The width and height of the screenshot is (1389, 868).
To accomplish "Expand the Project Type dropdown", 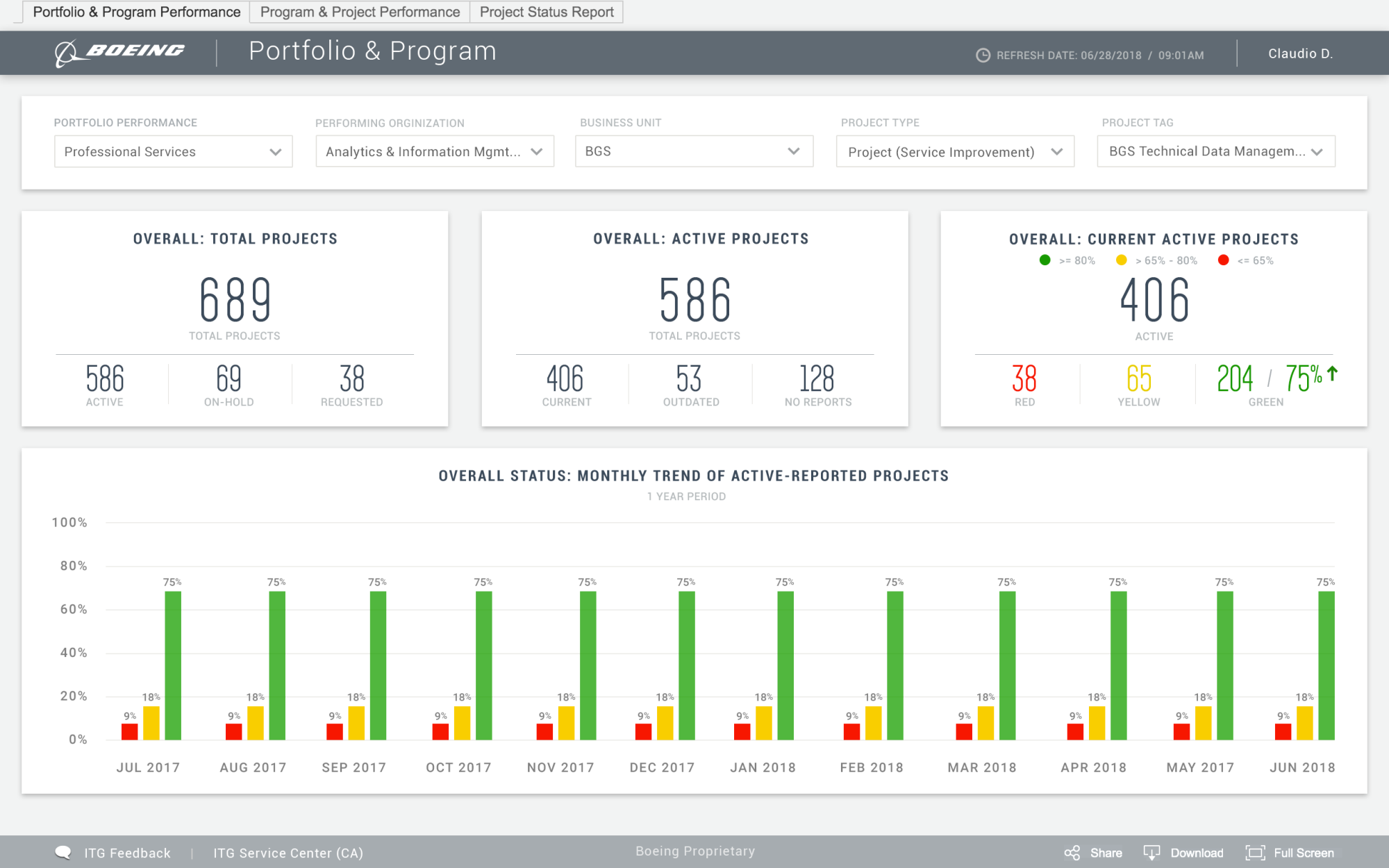I will pyautogui.click(x=955, y=151).
